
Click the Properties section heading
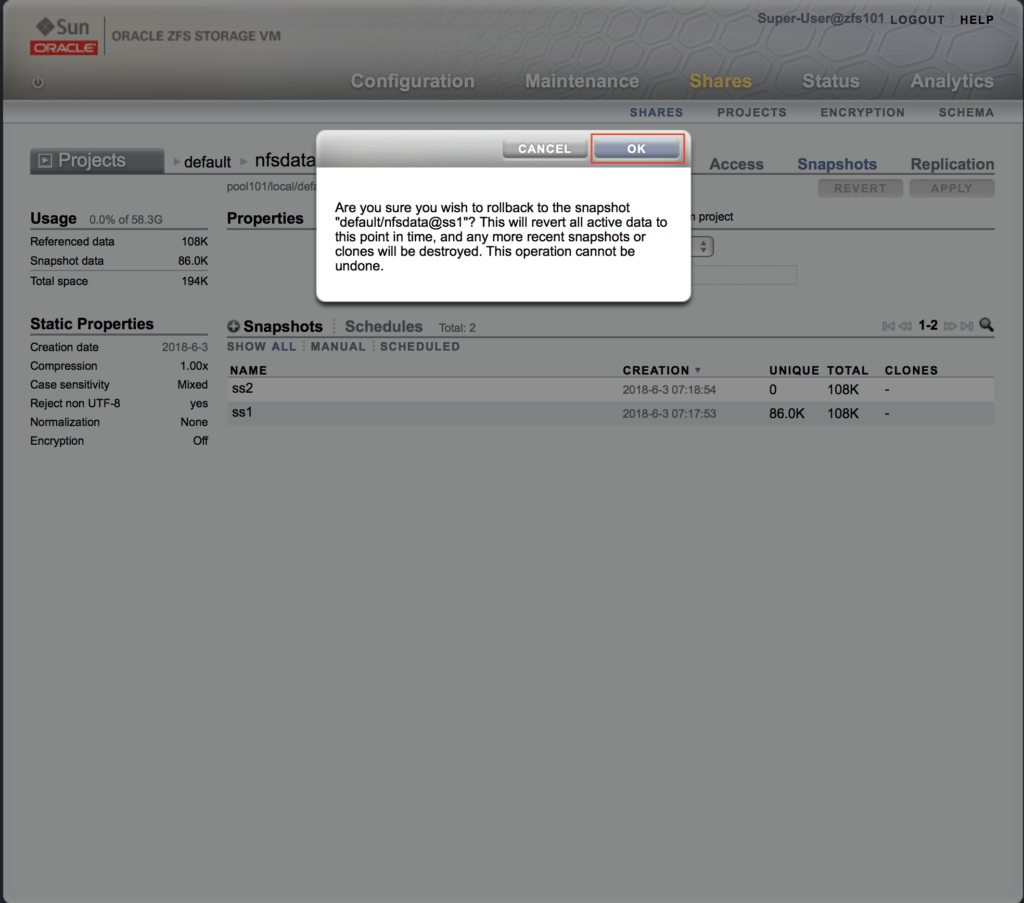point(265,218)
